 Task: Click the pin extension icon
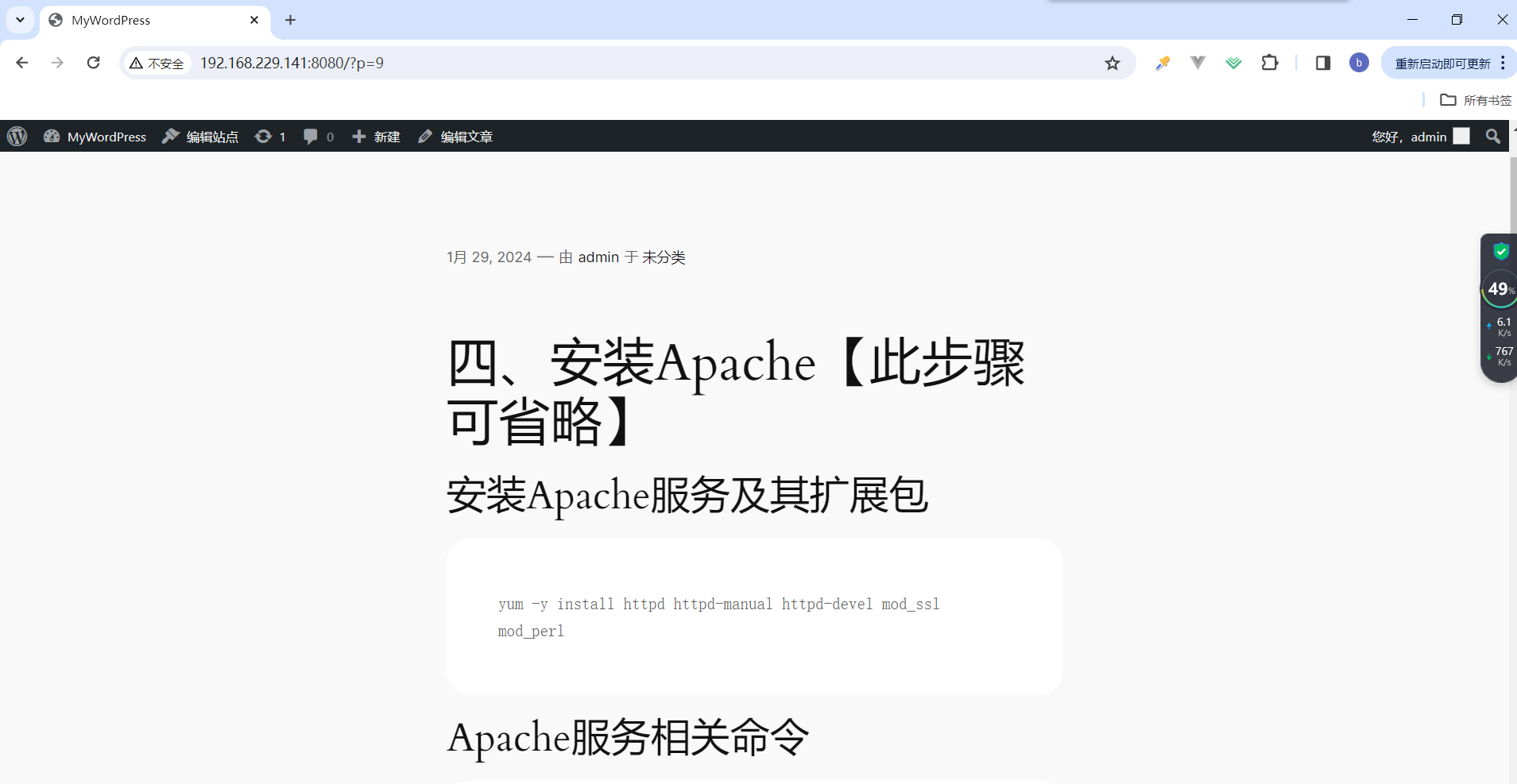[x=1163, y=63]
